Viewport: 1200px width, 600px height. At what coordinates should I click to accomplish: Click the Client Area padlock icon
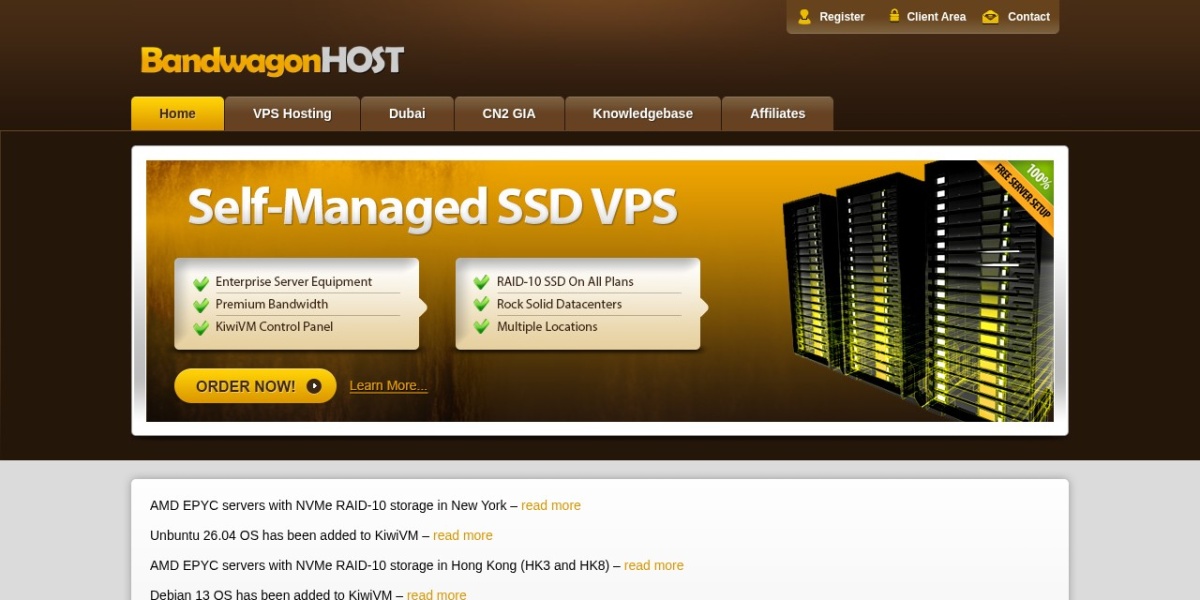pyautogui.click(x=894, y=16)
